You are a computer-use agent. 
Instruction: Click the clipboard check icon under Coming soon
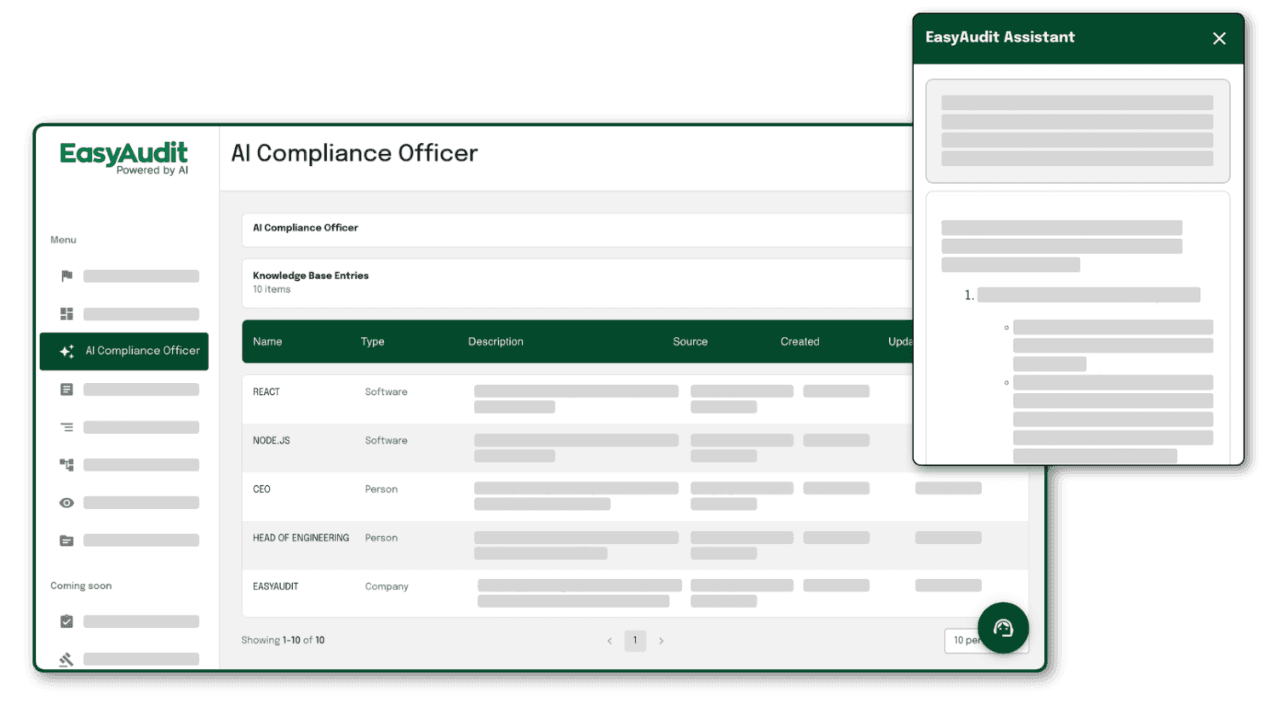[66, 621]
